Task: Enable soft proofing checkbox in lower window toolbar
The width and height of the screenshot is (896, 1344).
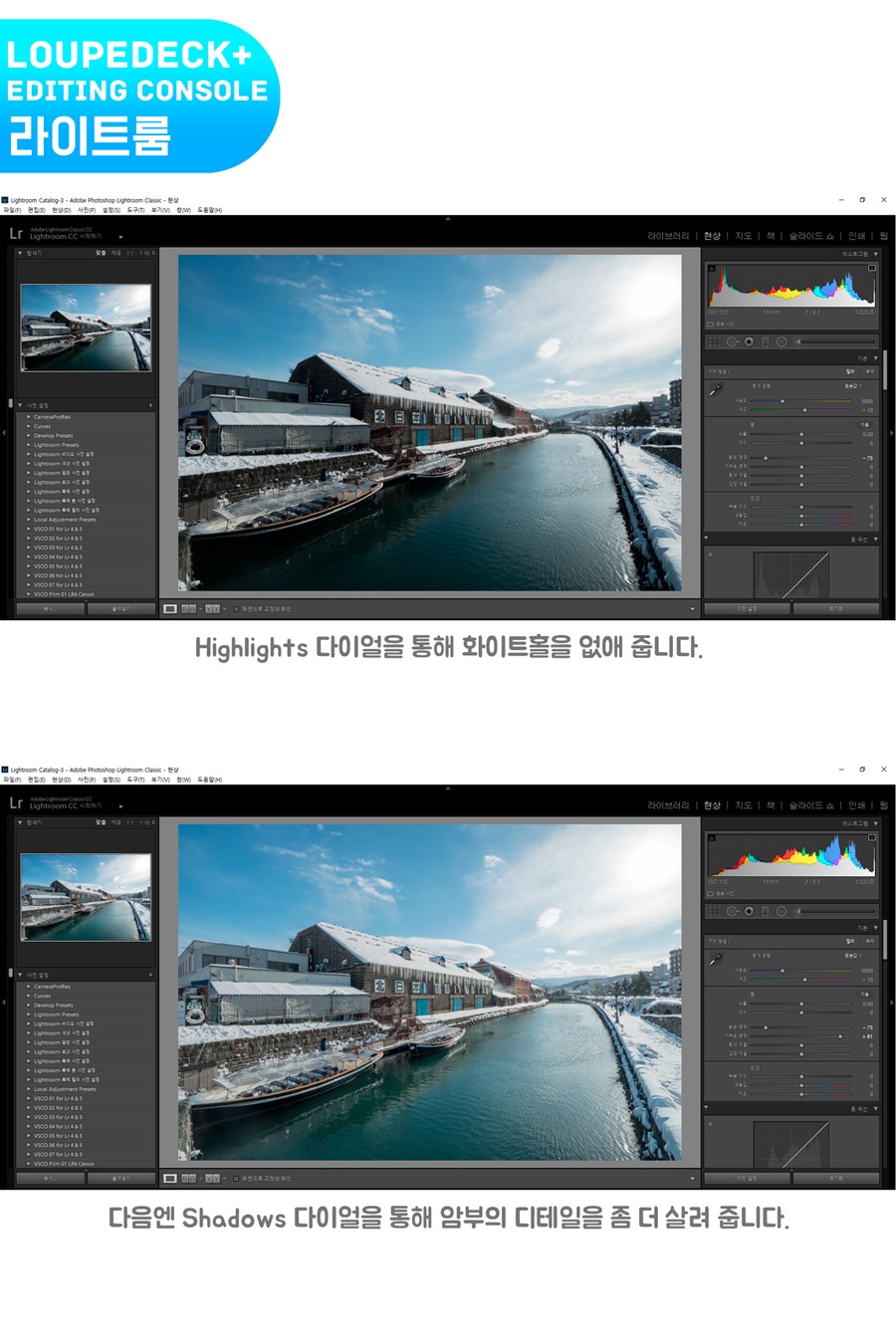Action: pos(236,1178)
